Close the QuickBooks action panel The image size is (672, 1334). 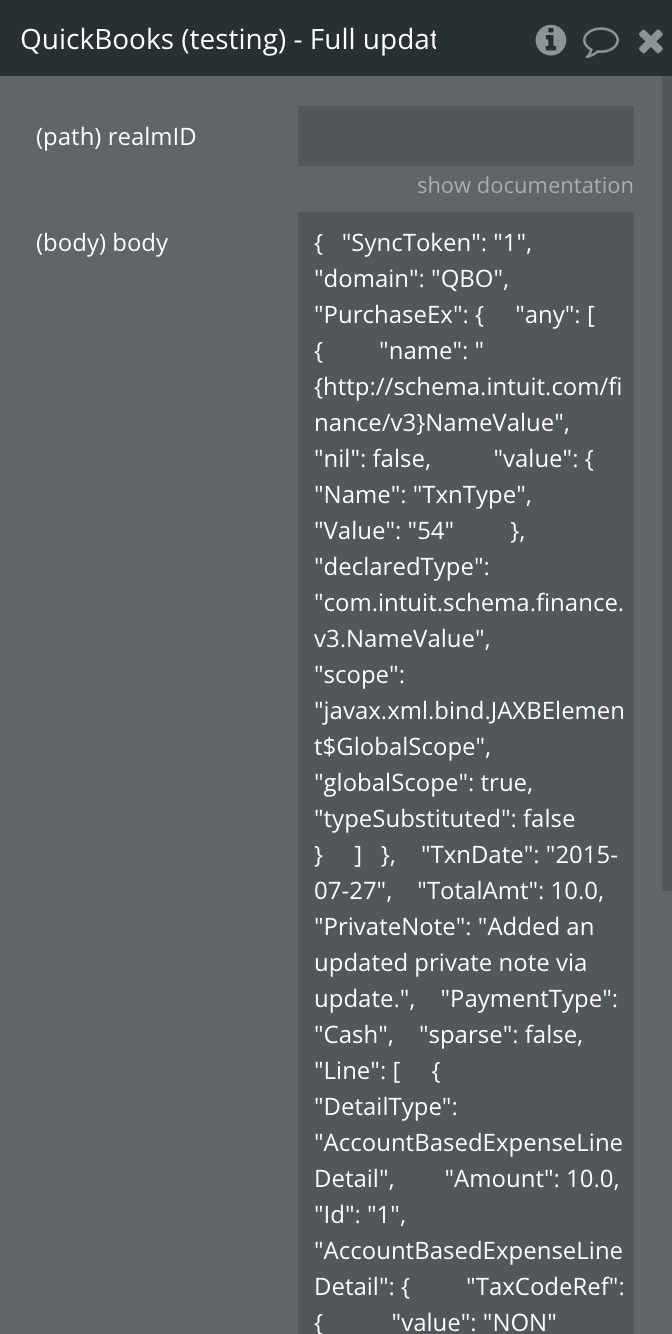click(x=650, y=40)
